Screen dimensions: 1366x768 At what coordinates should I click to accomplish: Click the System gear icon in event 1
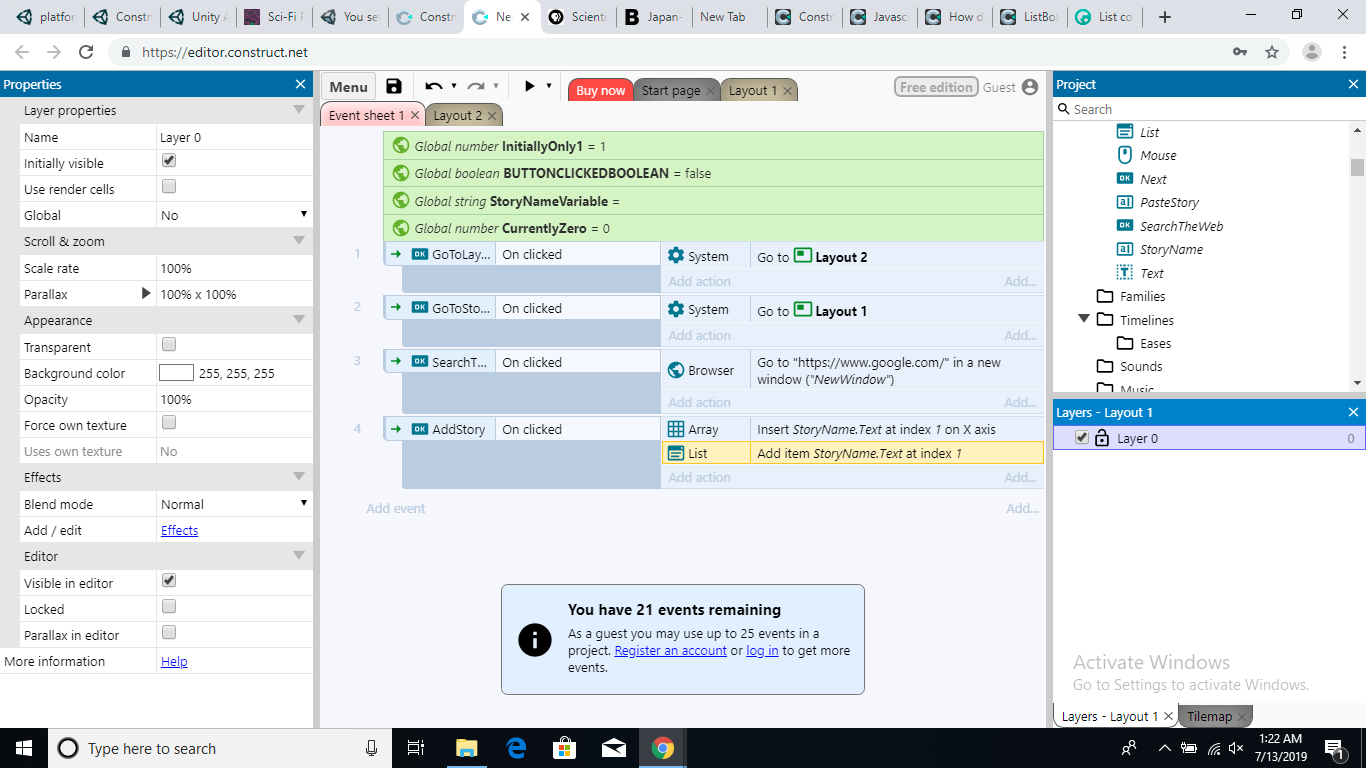pyautogui.click(x=676, y=256)
